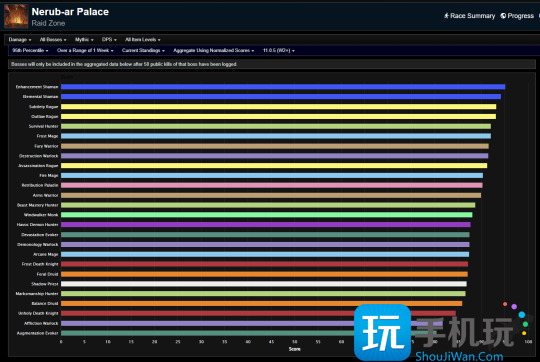Click the Frost Death Knight red bar
Image resolution: width=540 pixels, height=362 pixels.
coord(264,264)
